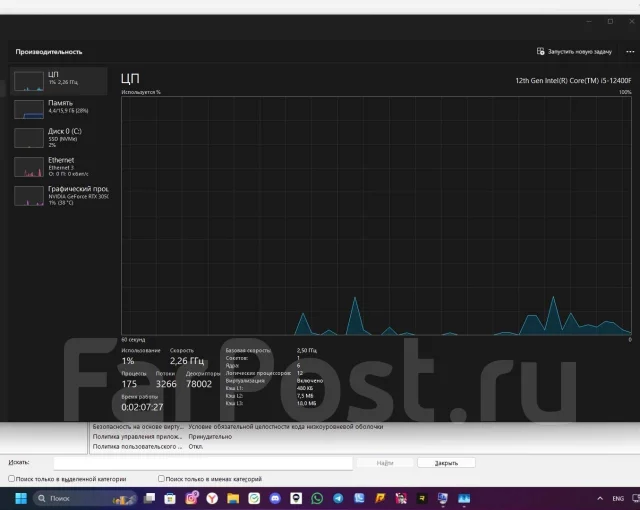Open WhatsApp from taskbar

click(317, 498)
